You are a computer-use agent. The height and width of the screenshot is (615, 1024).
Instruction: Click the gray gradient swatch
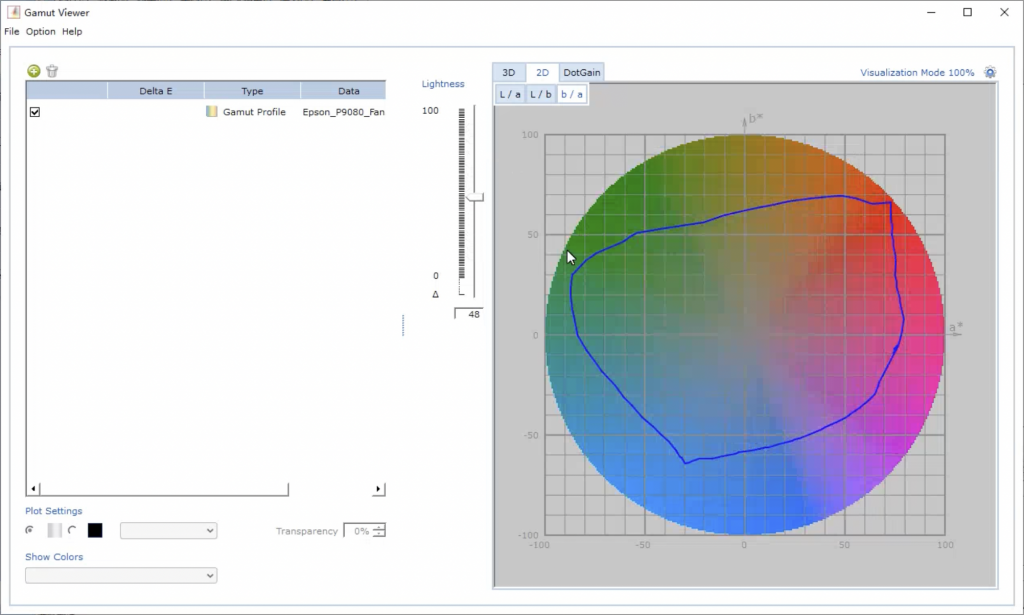pos(54,530)
